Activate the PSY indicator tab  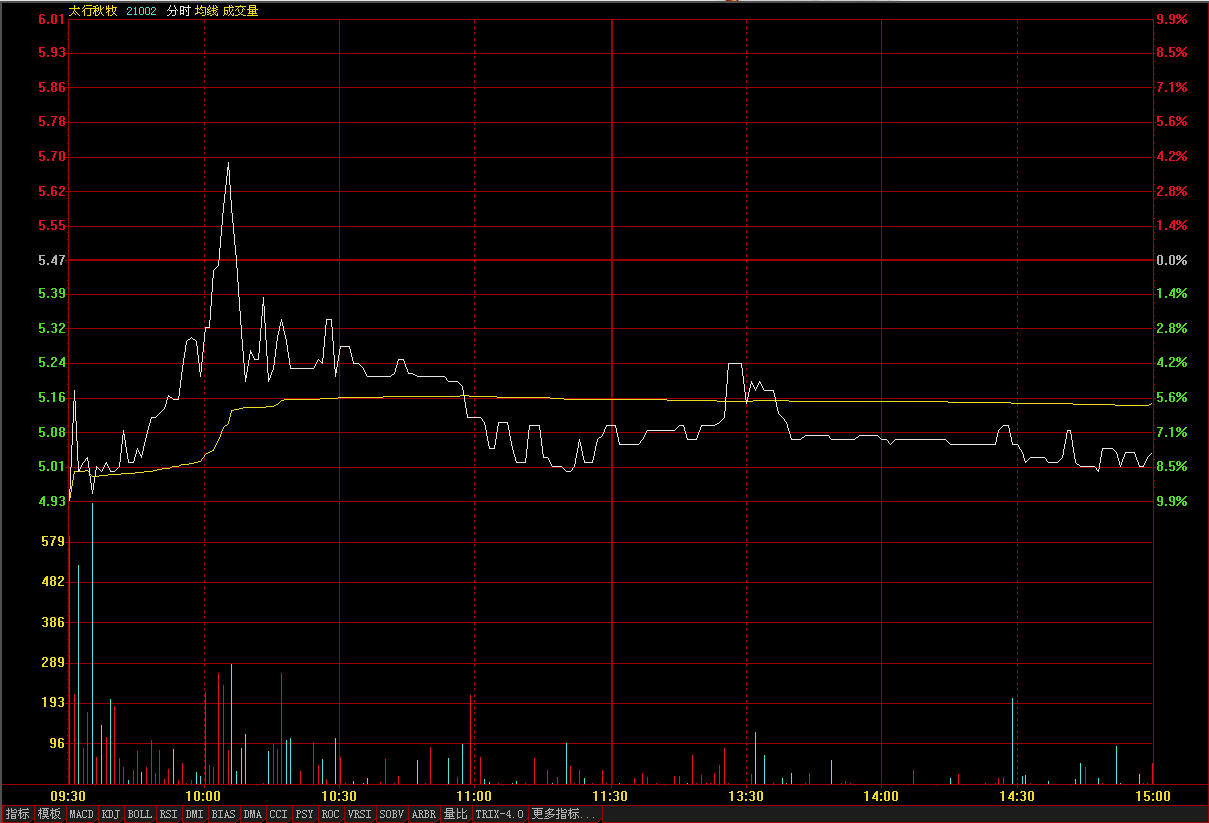click(304, 815)
